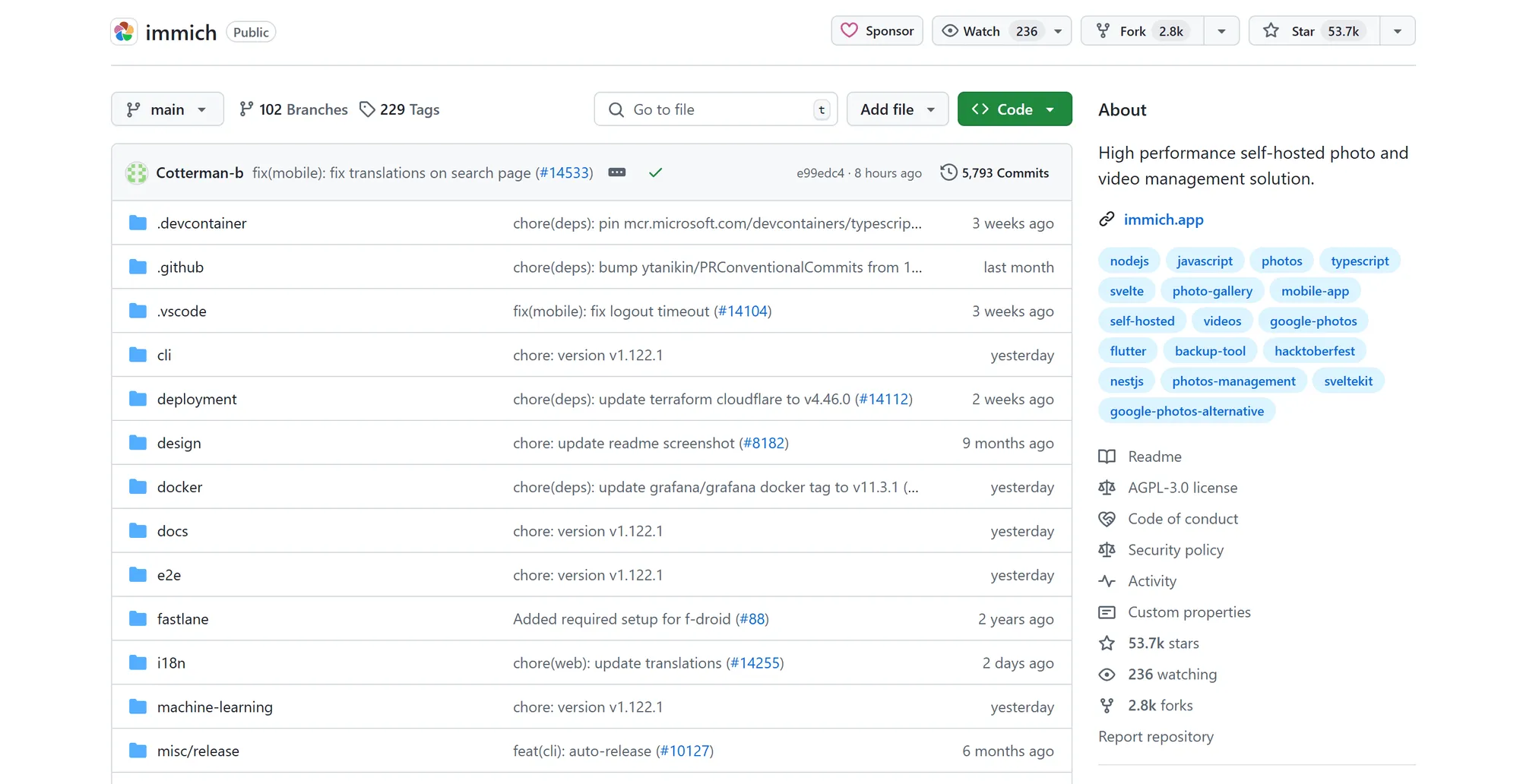Open the Readme via its book icon
1520x784 pixels.
pyautogui.click(x=1107, y=456)
